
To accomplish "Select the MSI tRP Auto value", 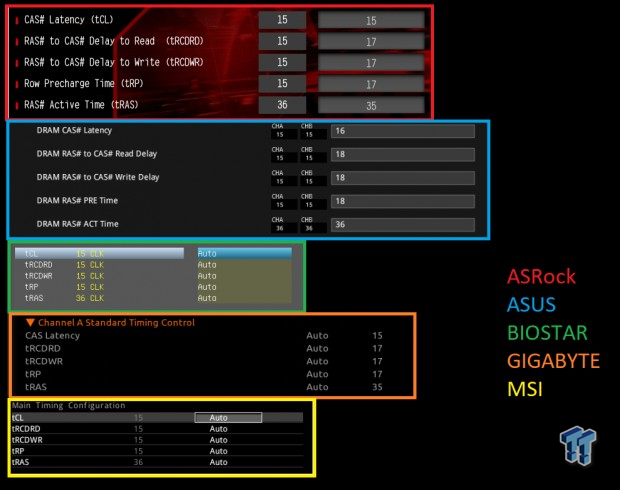I will 218,451.
